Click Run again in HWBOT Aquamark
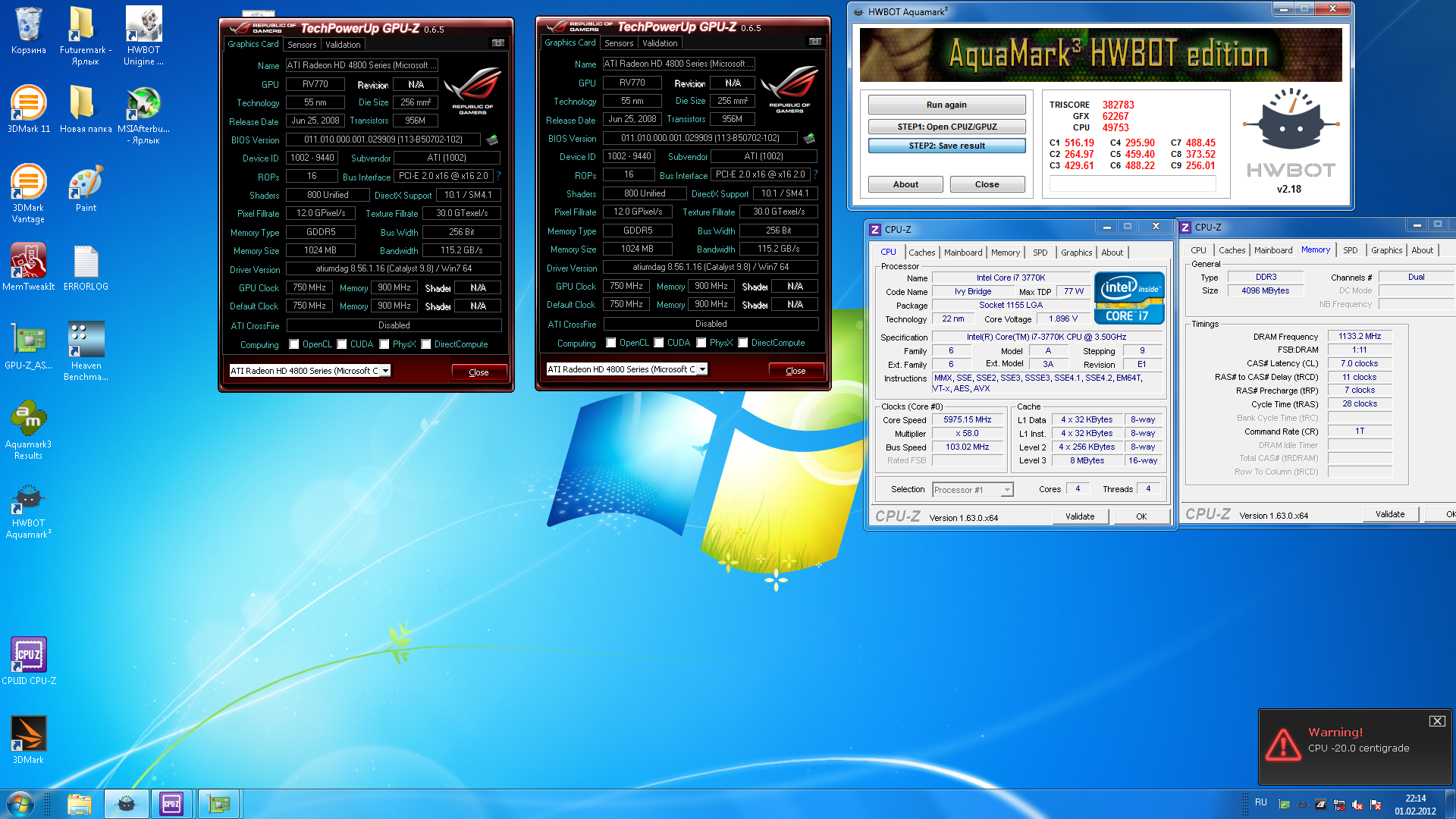 click(x=946, y=105)
